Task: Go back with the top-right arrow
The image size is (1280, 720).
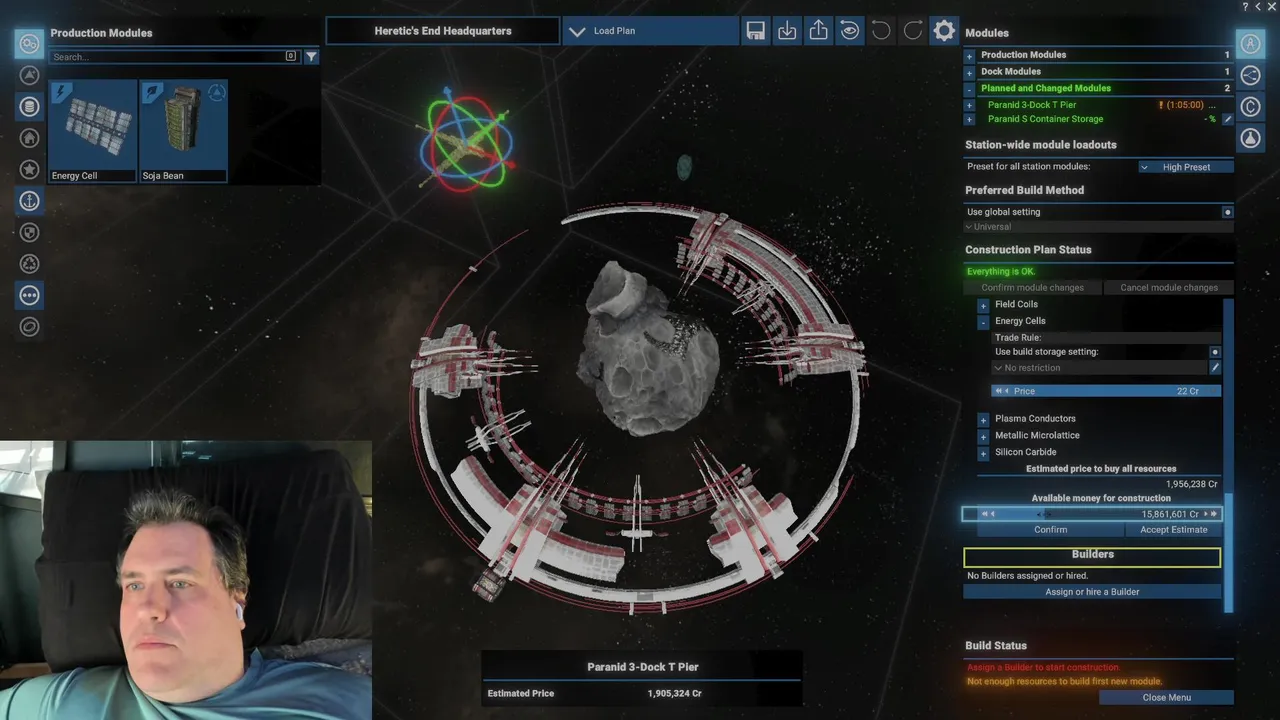Action: tap(1258, 7)
